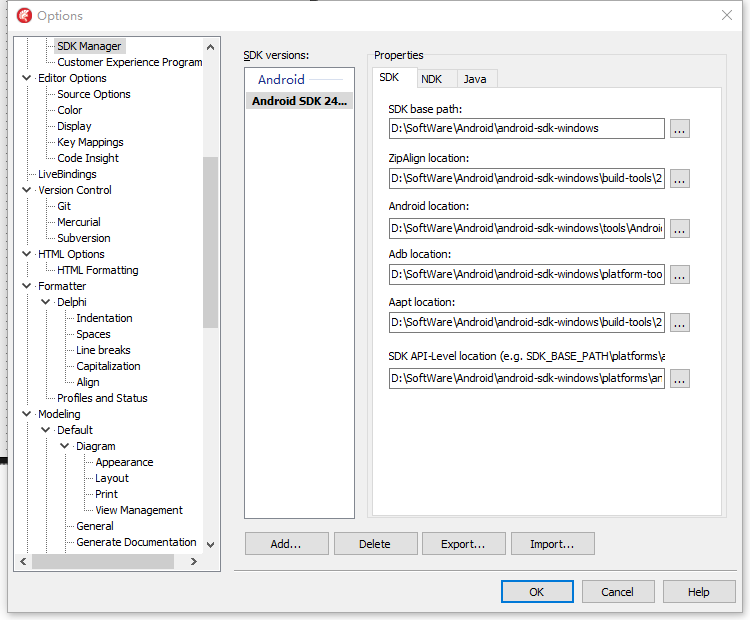Click the SDK base path text field
Viewport: 750px width, 620px height.
click(x=527, y=129)
